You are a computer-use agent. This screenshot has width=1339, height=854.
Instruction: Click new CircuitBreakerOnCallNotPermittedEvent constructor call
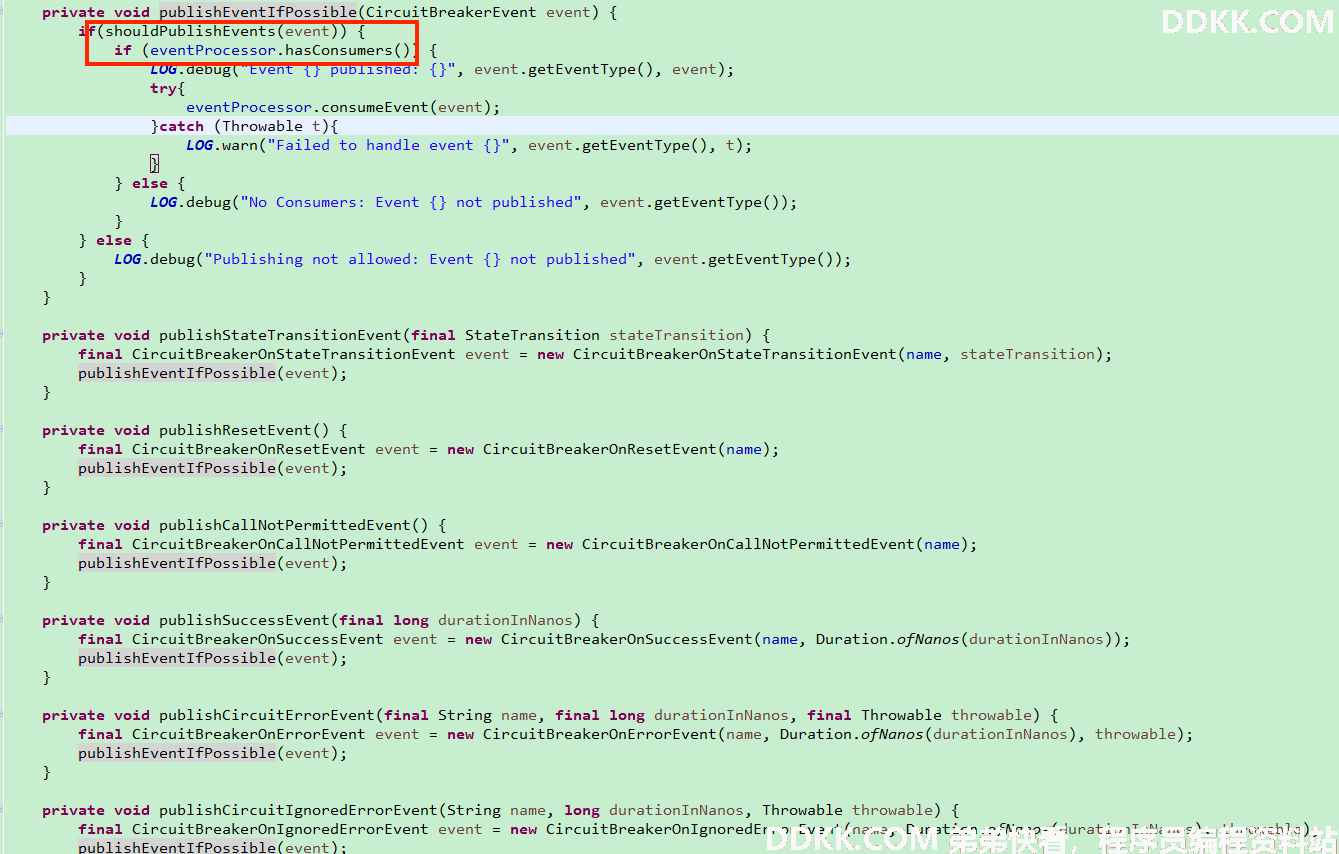pyautogui.click(x=730, y=544)
